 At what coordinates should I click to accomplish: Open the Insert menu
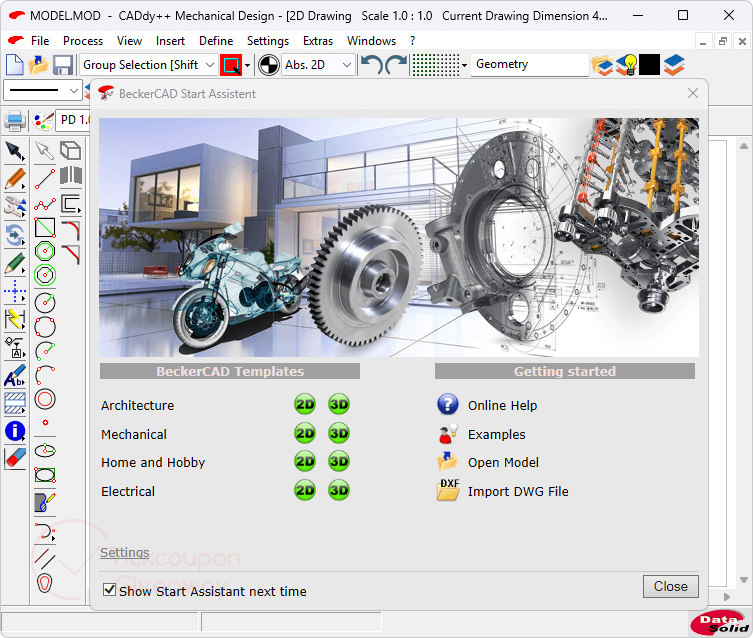point(170,41)
